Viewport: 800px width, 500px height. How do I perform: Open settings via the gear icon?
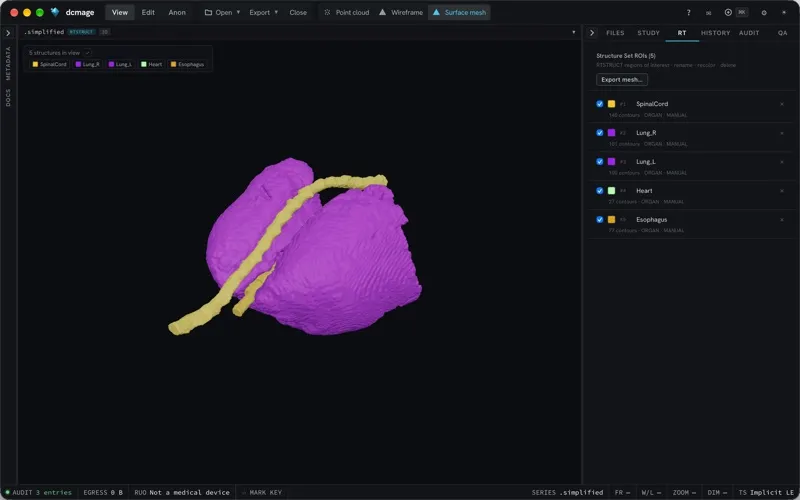764,13
